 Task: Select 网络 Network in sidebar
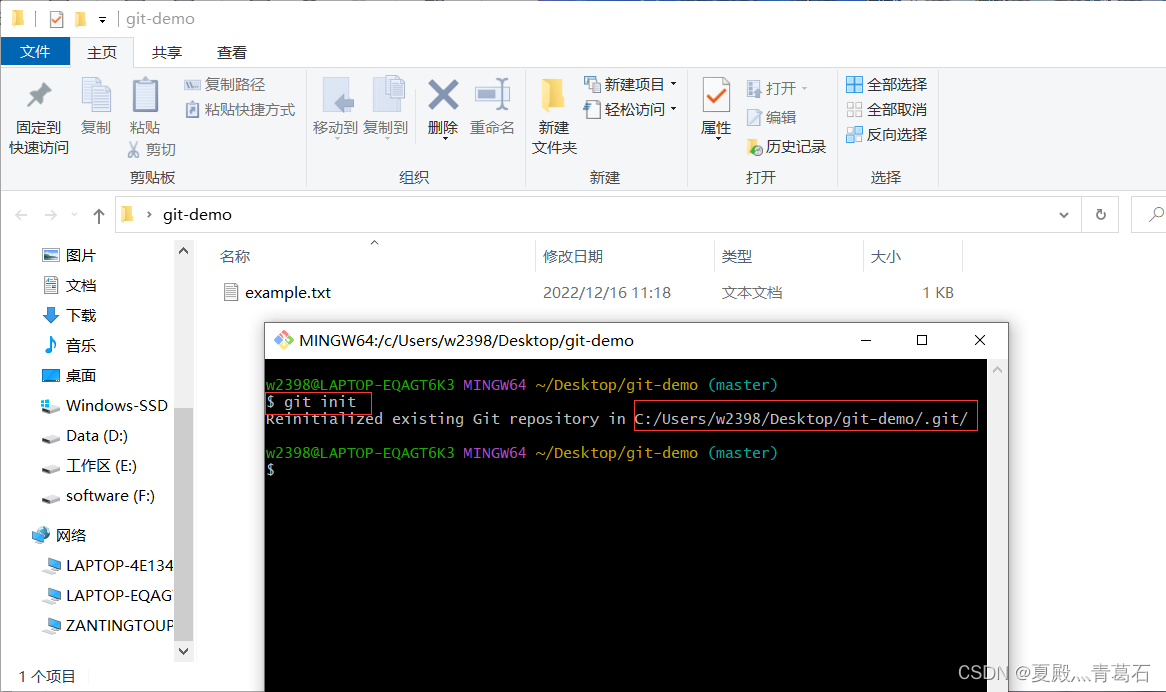tap(59, 535)
